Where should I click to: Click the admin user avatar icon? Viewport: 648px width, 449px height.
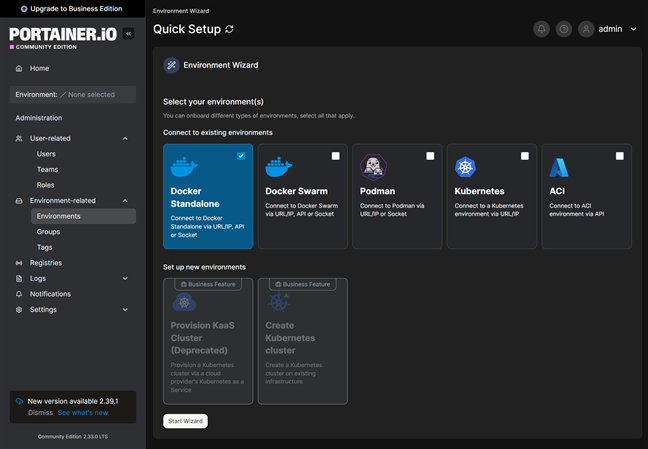coord(586,29)
